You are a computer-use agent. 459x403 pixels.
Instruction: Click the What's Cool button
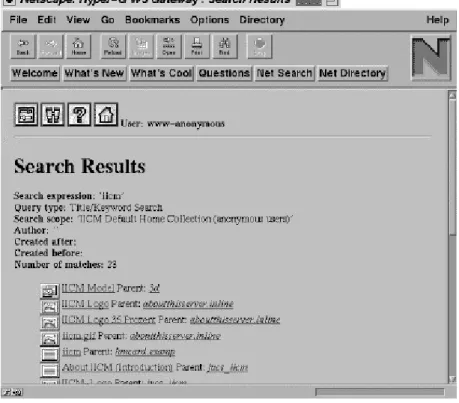pyautogui.click(x=161, y=73)
